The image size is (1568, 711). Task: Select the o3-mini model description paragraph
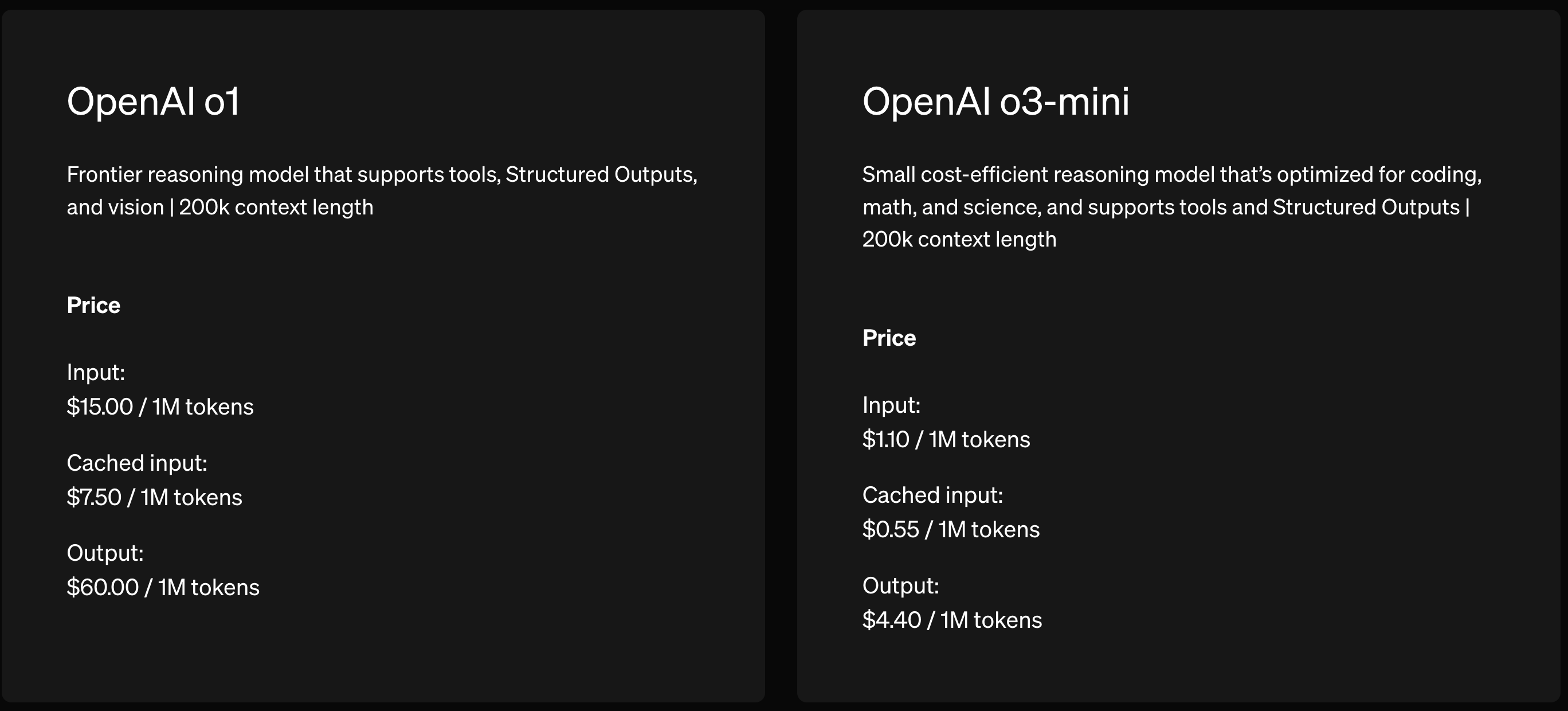1172,207
